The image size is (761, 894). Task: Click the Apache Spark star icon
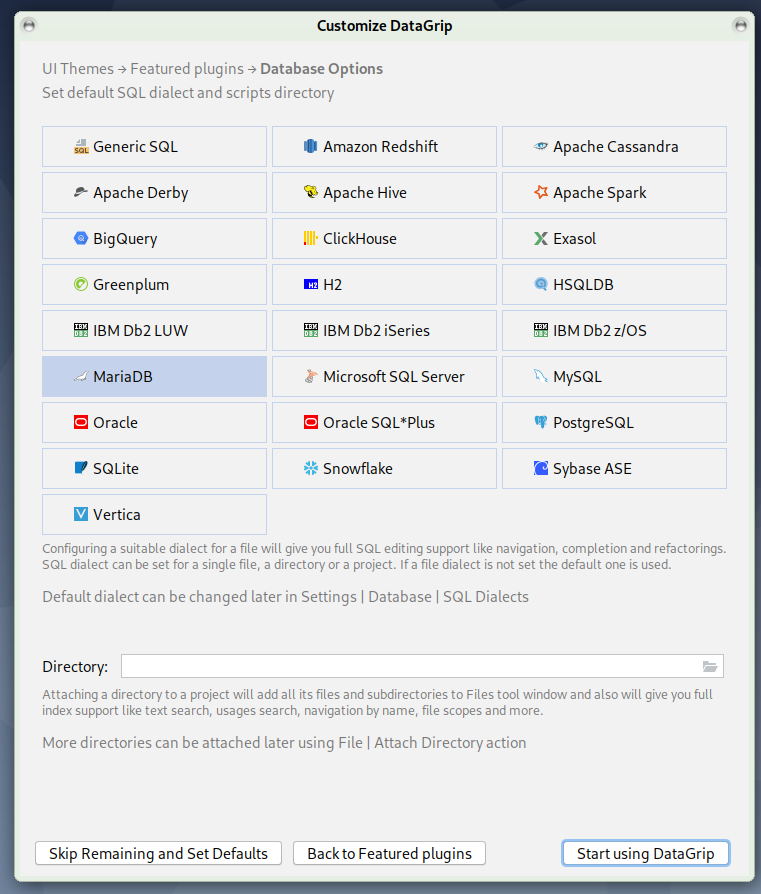tap(540, 192)
